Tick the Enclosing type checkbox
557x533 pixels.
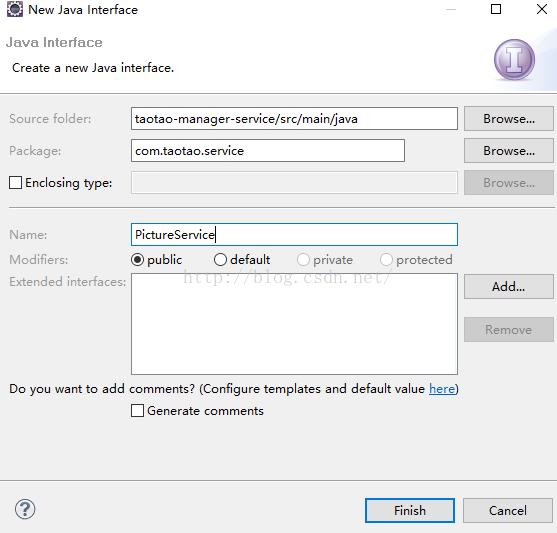click(15, 183)
